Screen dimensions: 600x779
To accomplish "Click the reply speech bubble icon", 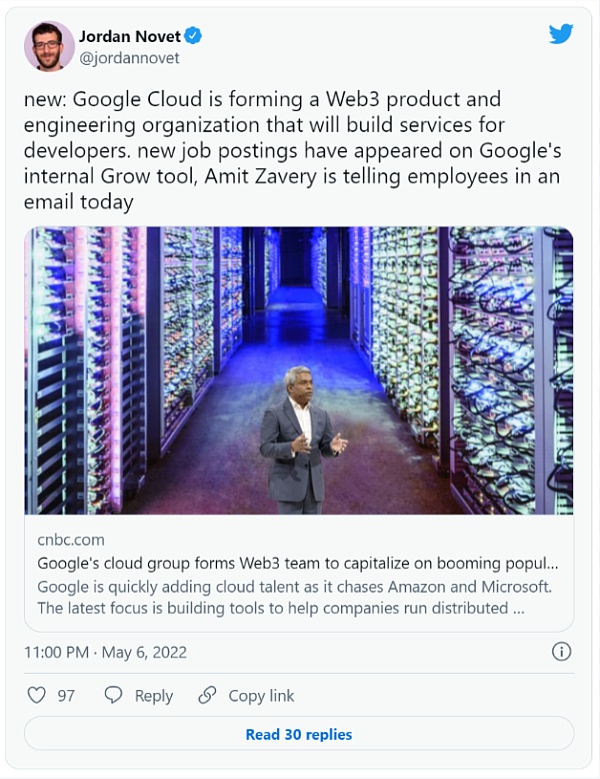I will point(114,695).
